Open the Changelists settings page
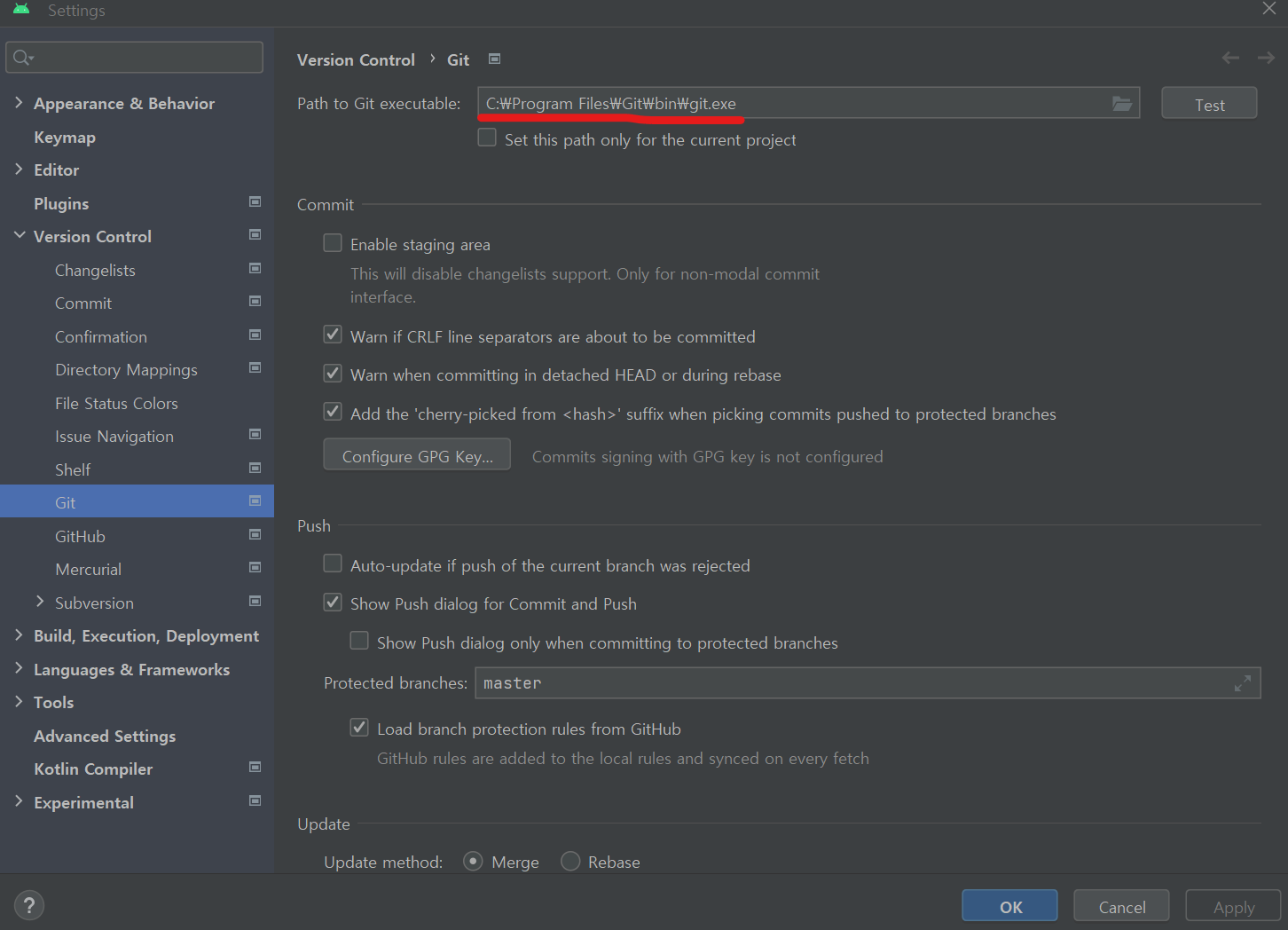Image resolution: width=1288 pixels, height=930 pixels. point(95,271)
